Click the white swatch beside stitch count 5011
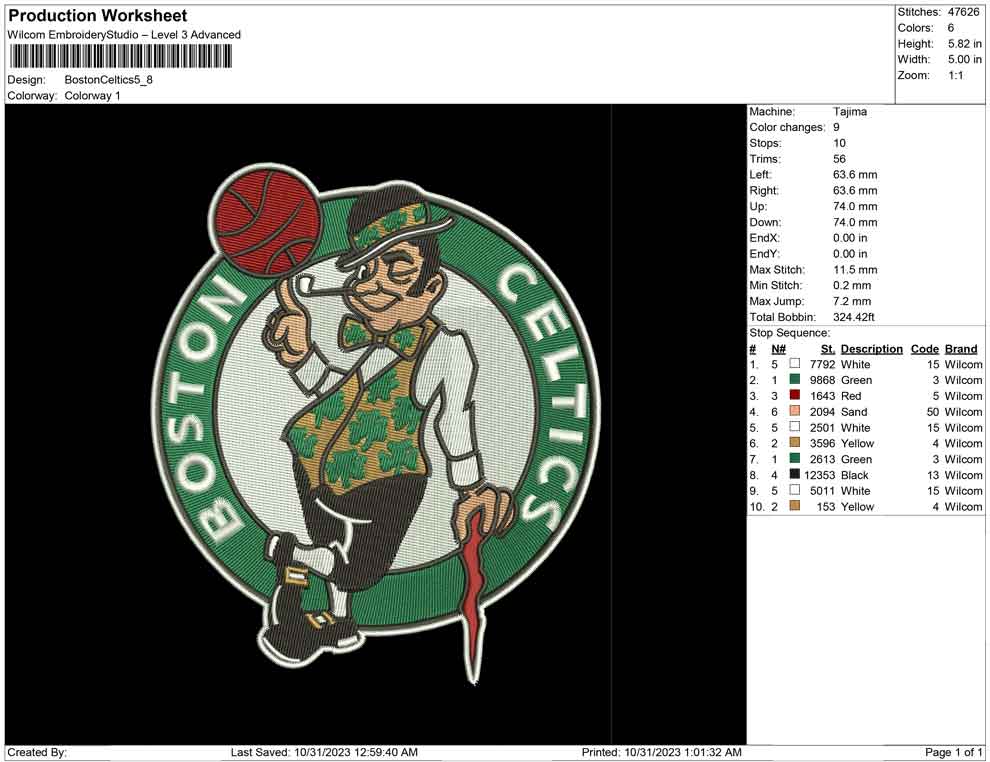 pos(795,490)
